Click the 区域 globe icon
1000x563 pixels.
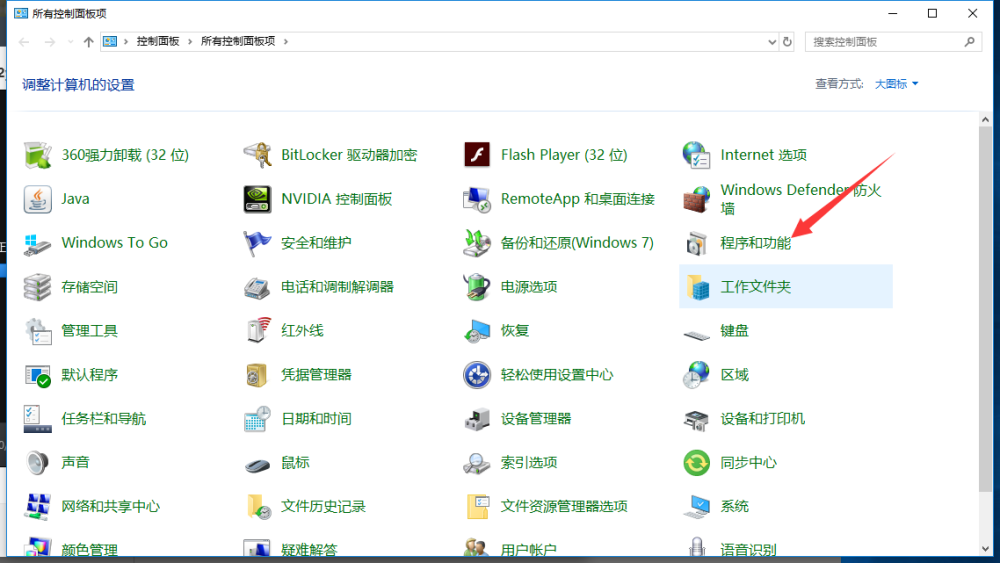[696, 375]
